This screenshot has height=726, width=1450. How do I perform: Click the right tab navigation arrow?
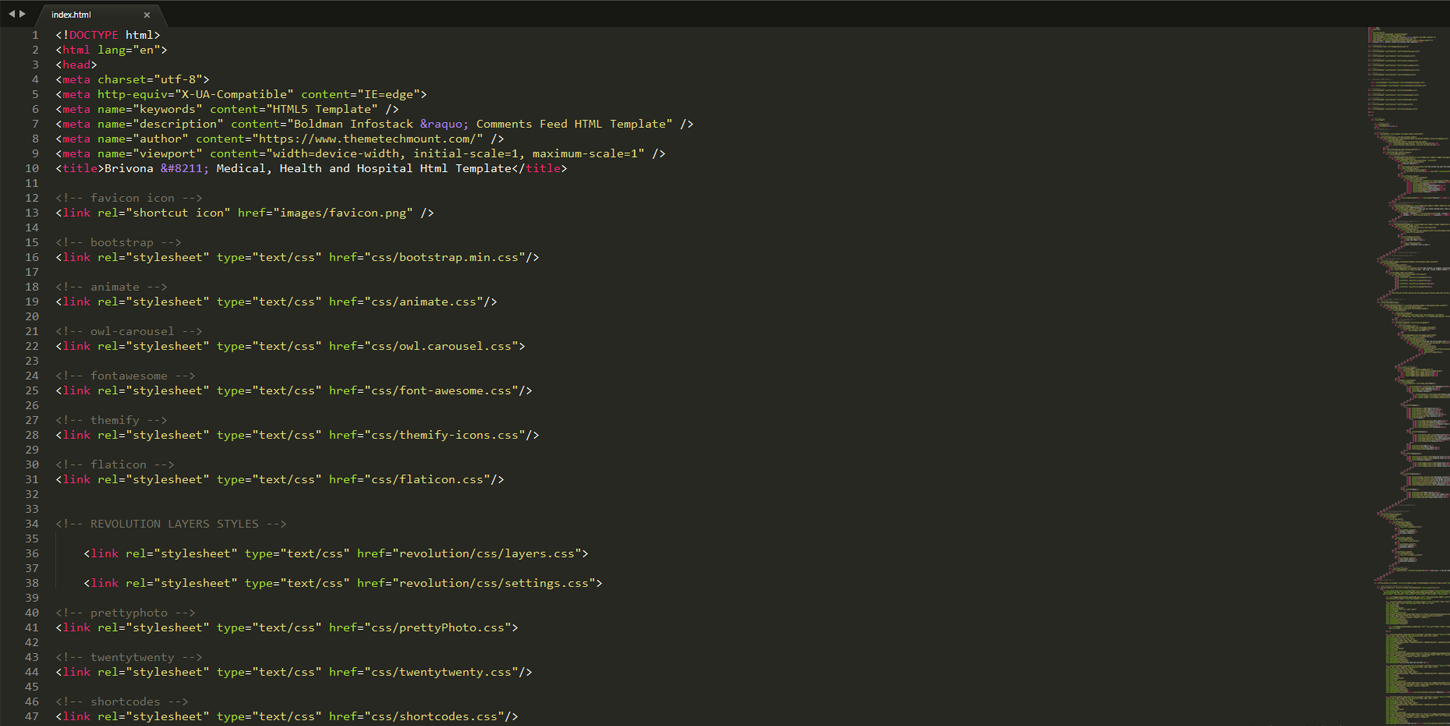click(x=23, y=14)
